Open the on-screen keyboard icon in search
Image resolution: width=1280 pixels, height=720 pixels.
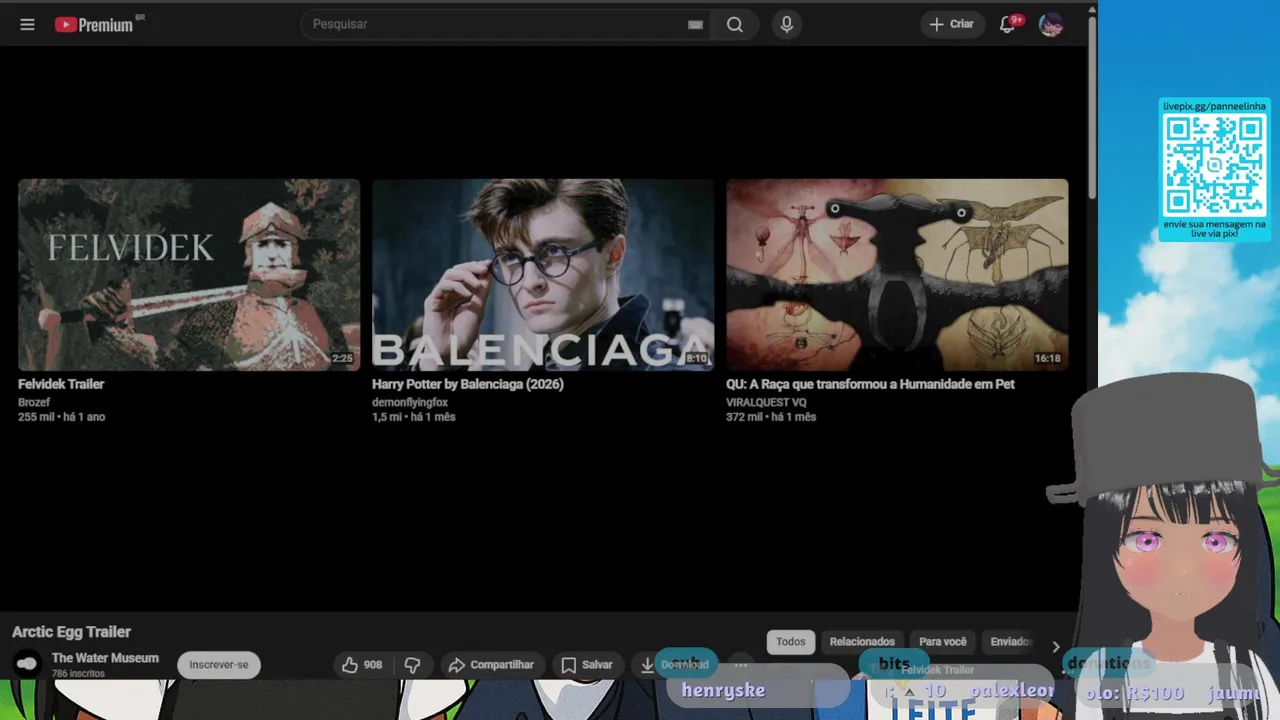pyautogui.click(x=695, y=25)
